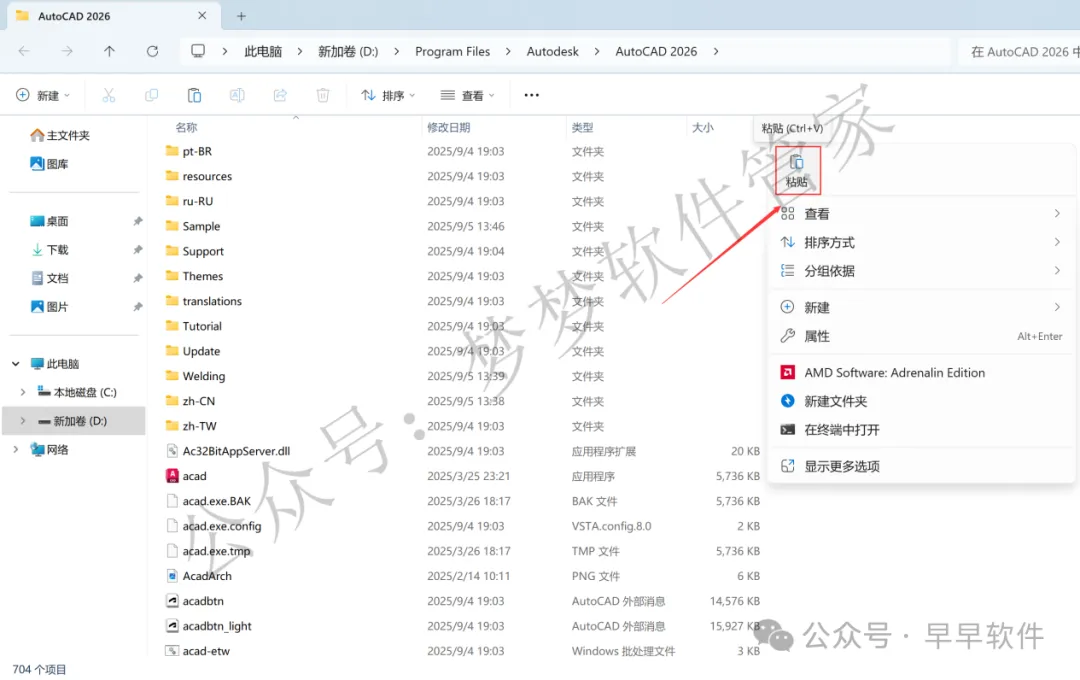Open Documents in quick access
This screenshot has width=1080, height=680.
point(49,278)
